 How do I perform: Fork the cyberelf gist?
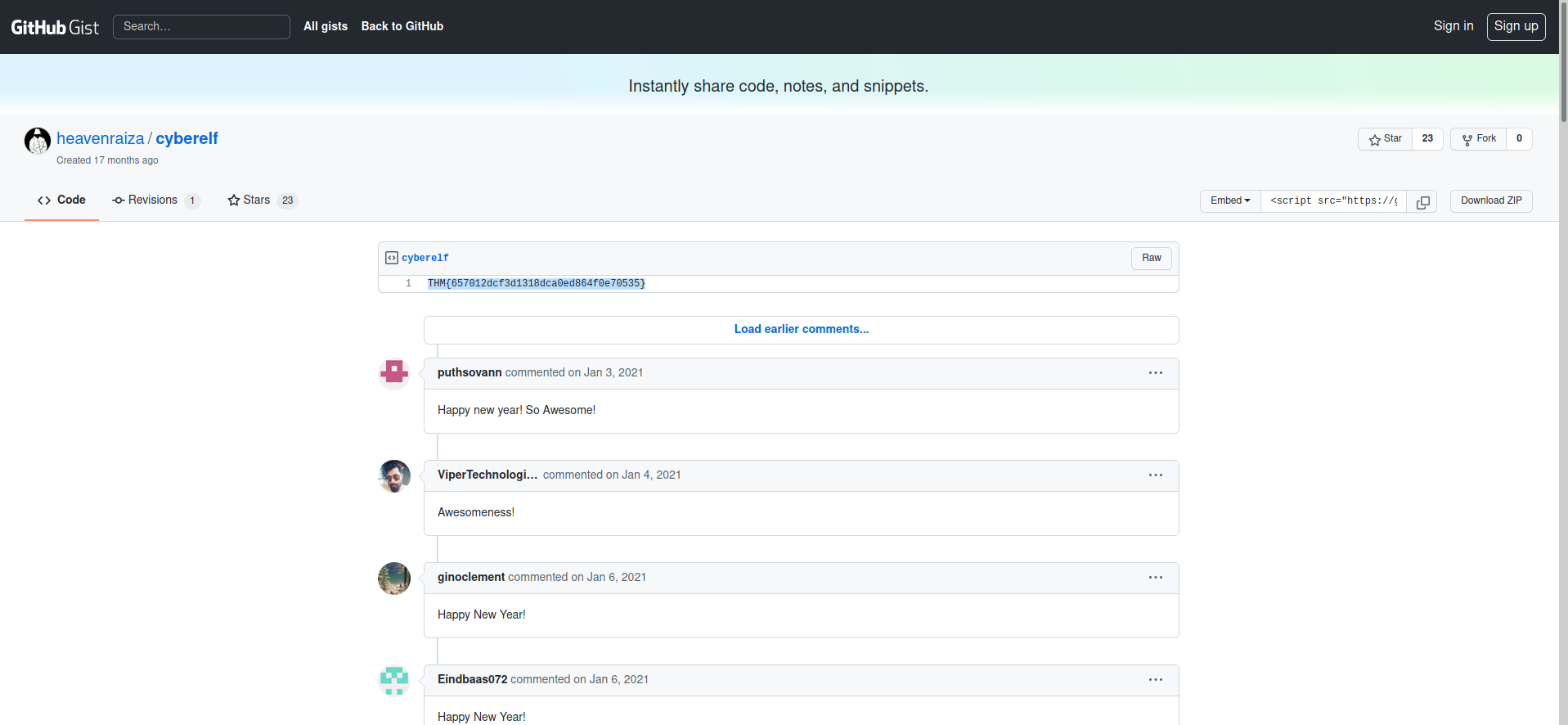(1479, 139)
